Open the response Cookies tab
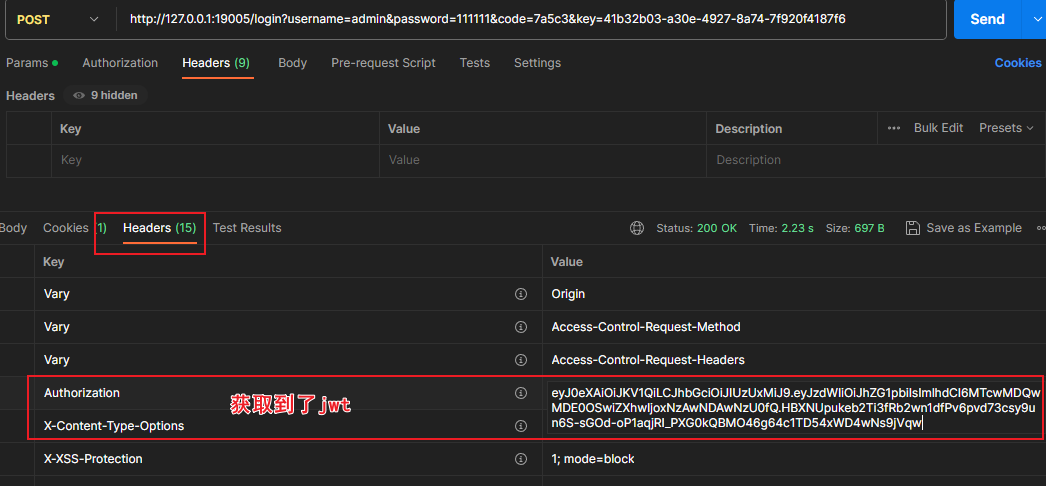The width and height of the screenshot is (1046, 486). (75, 228)
